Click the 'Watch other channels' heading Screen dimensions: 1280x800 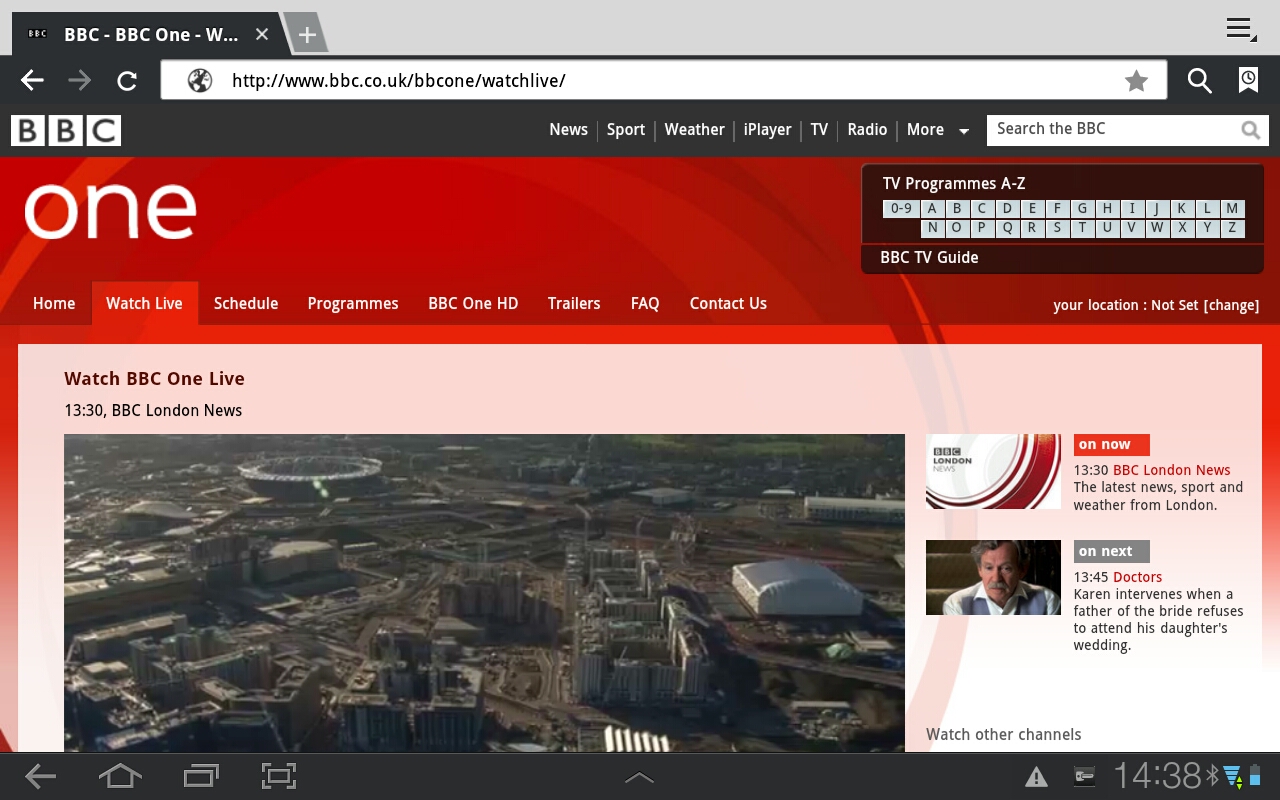pyautogui.click(x=1003, y=735)
